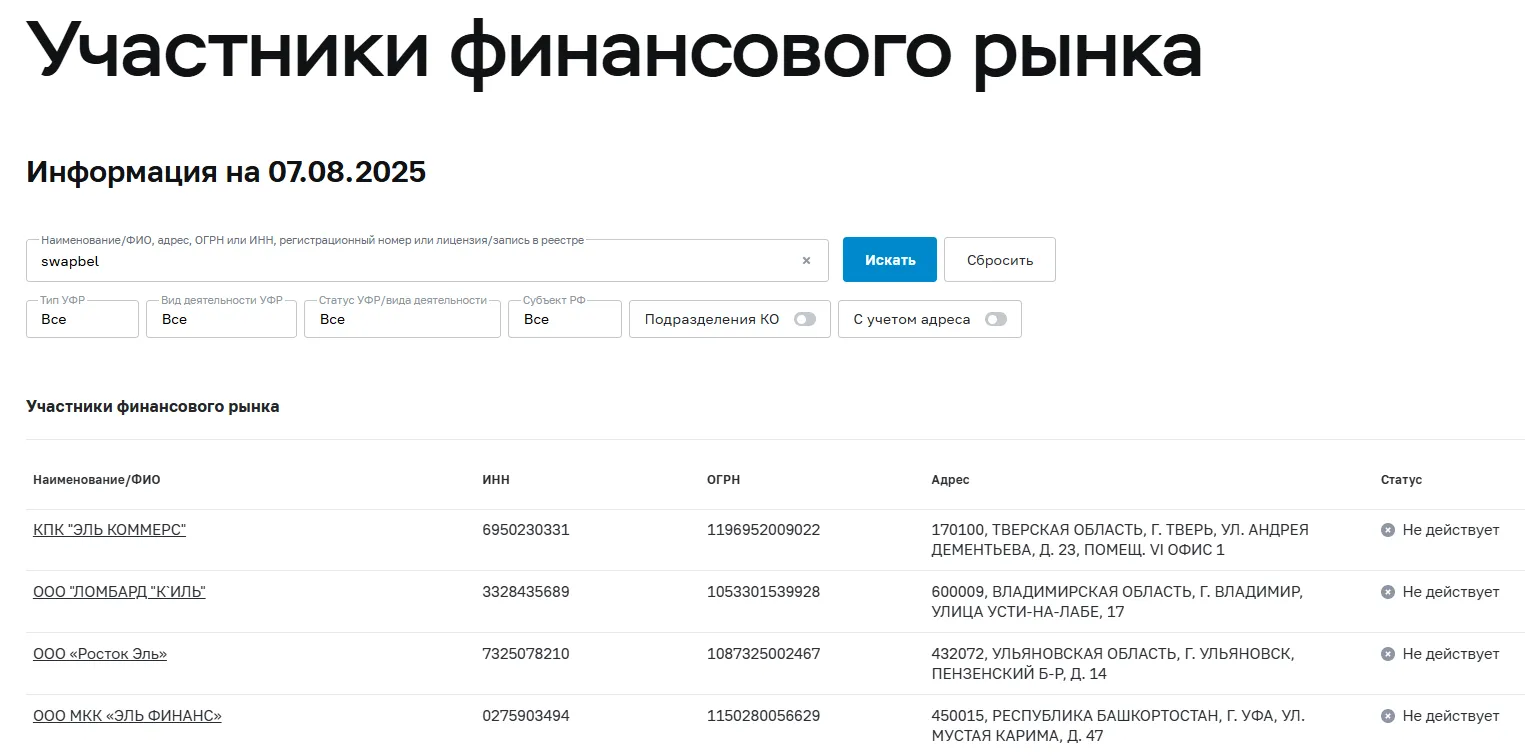The width and height of the screenshot is (1525, 756).
Task: Enable the С учетом адреса switch
Action: 996,319
